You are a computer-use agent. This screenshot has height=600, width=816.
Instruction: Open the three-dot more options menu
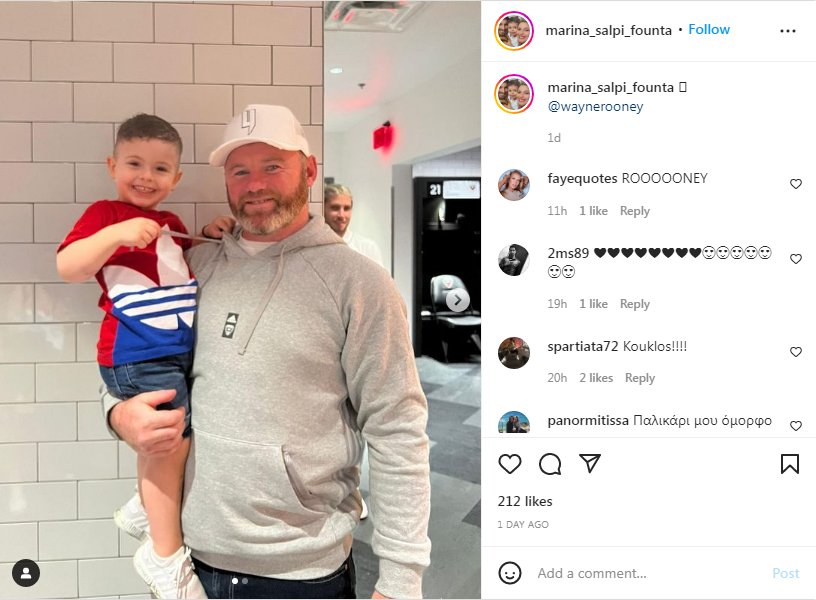coord(787,31)
